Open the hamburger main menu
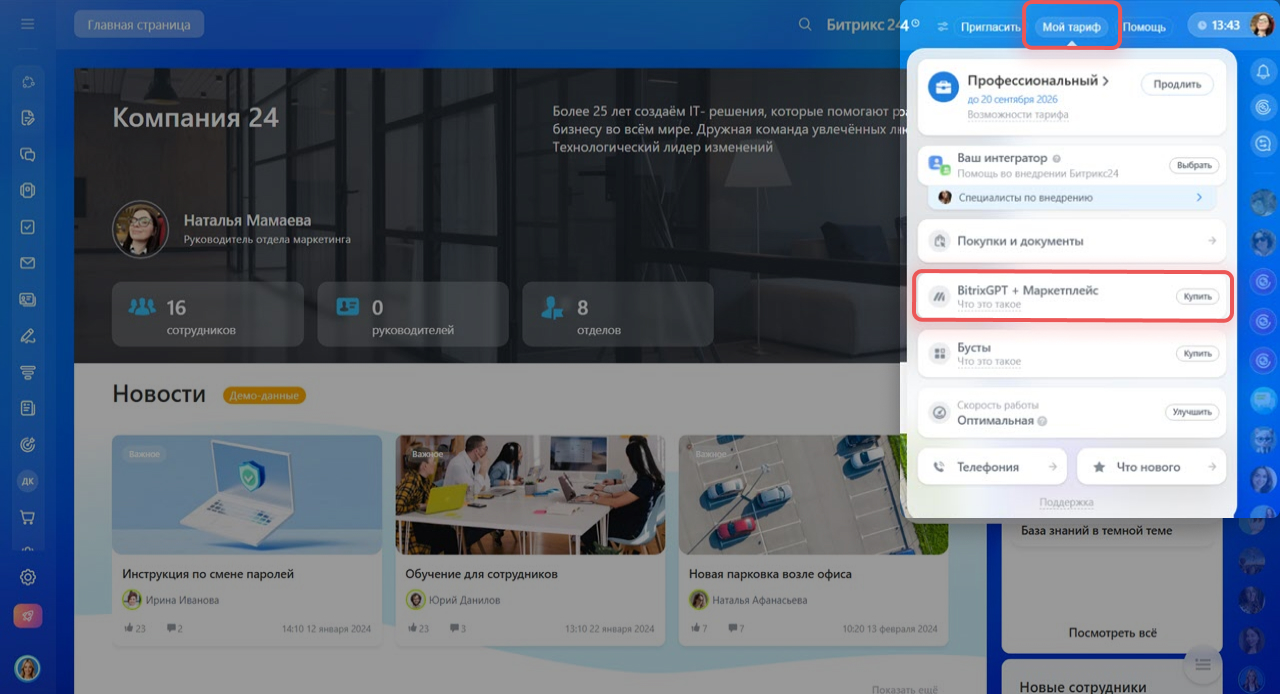The image size is (1280, 694). (28, 24)
